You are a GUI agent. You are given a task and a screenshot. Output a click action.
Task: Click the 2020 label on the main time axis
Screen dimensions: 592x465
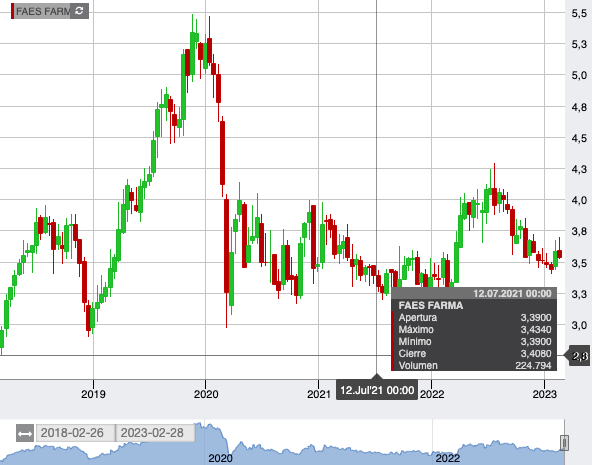206,394
